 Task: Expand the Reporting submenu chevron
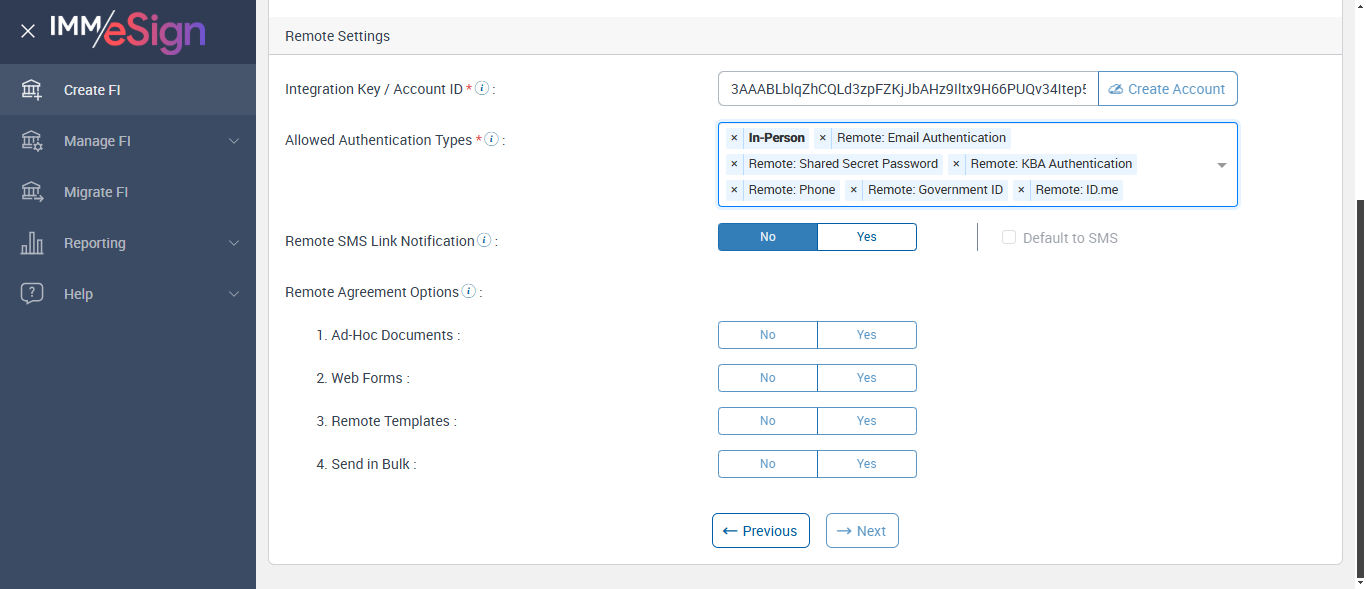pos(234,243)
